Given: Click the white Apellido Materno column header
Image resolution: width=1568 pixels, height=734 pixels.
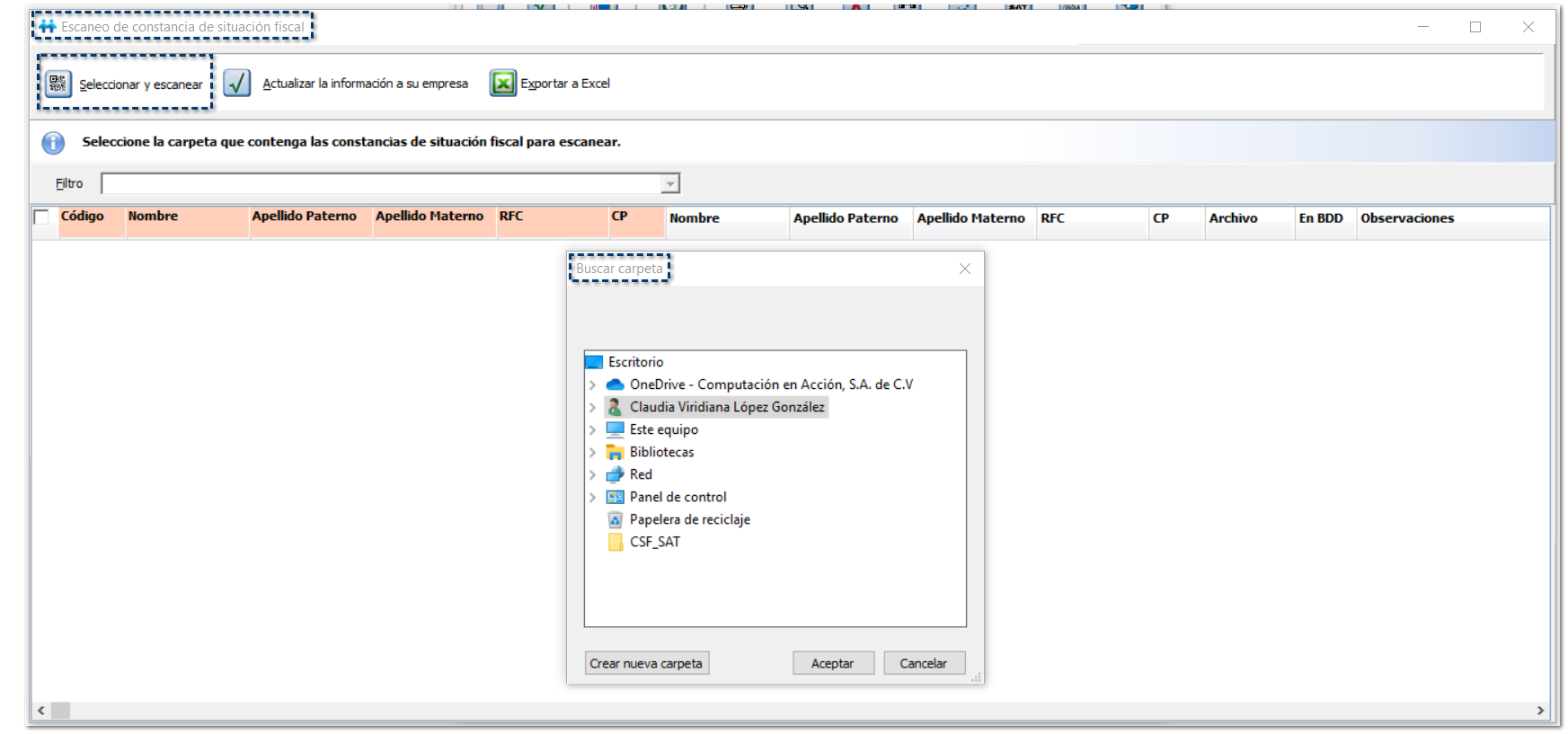Looking at the screenshot, I should pyautogui.click(x=976, y=223).
